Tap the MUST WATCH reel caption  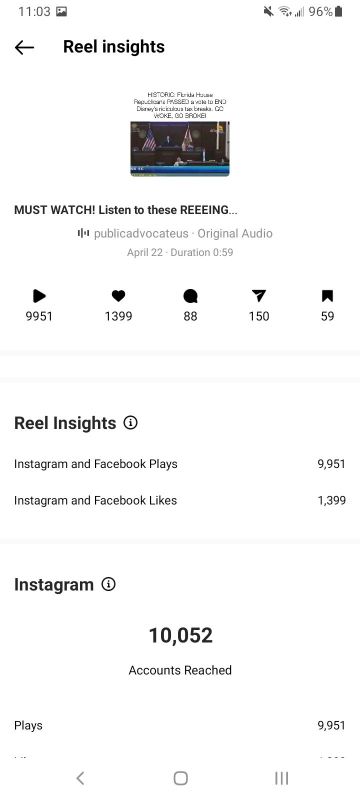125,210
